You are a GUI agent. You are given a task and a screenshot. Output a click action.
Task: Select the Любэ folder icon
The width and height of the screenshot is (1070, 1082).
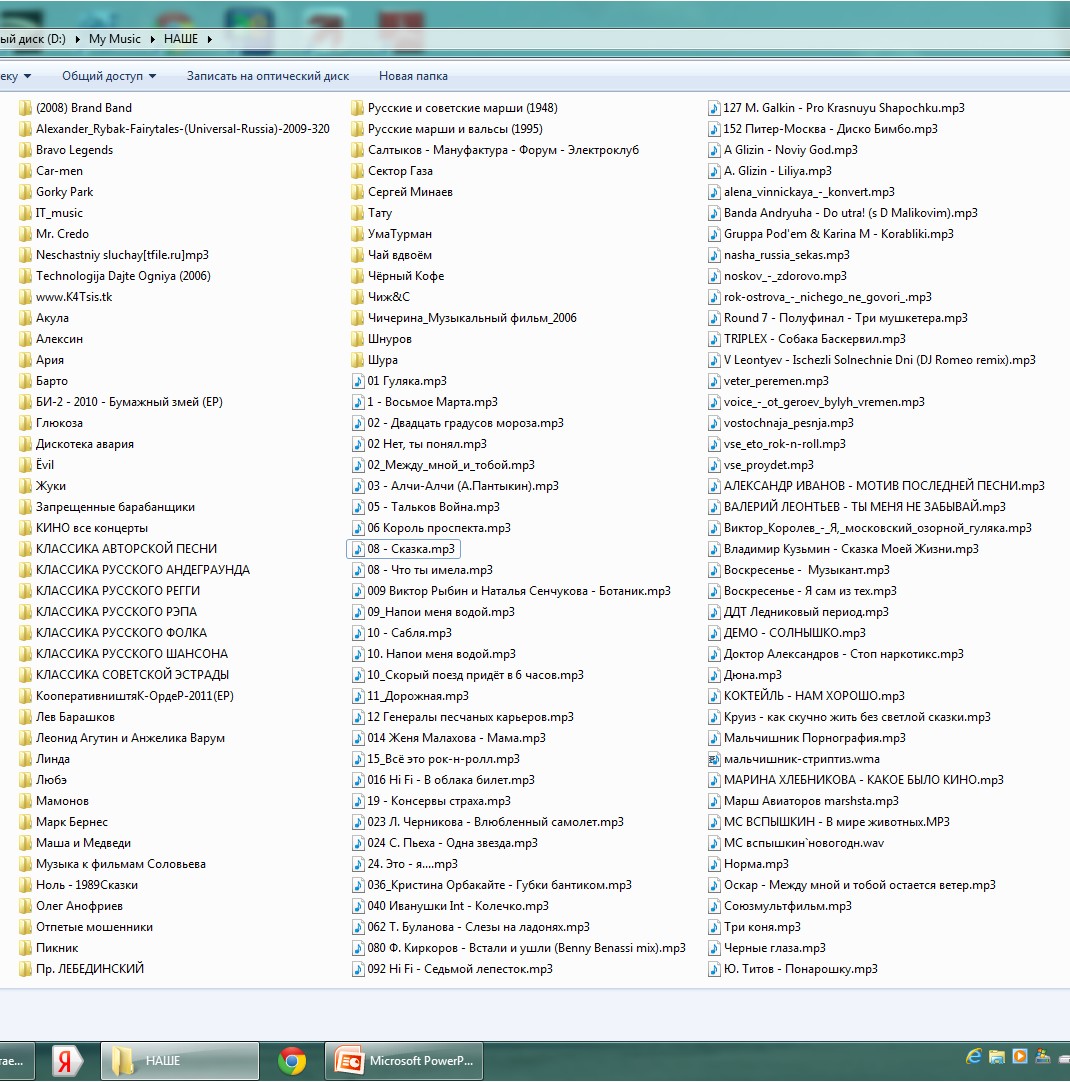coord(26,780)
